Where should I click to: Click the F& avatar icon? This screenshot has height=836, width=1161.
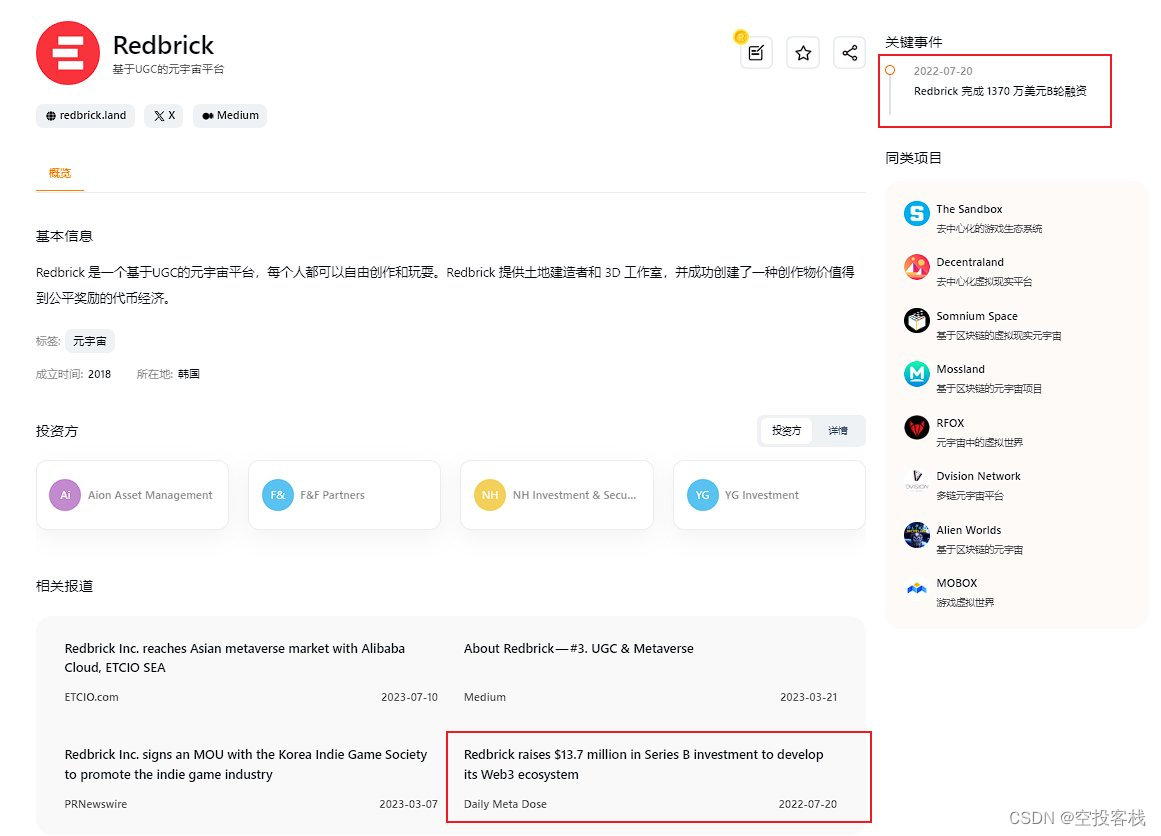(x=278, y=495)
